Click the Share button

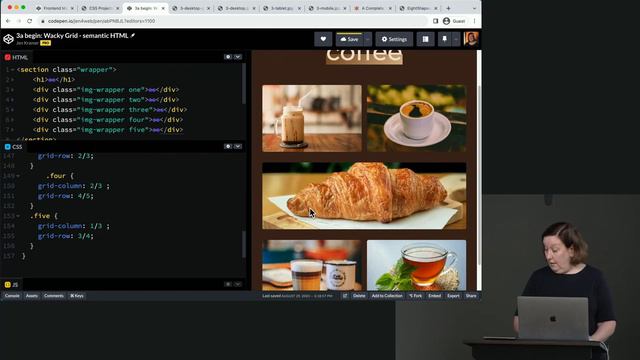click(x=471, y=296)
